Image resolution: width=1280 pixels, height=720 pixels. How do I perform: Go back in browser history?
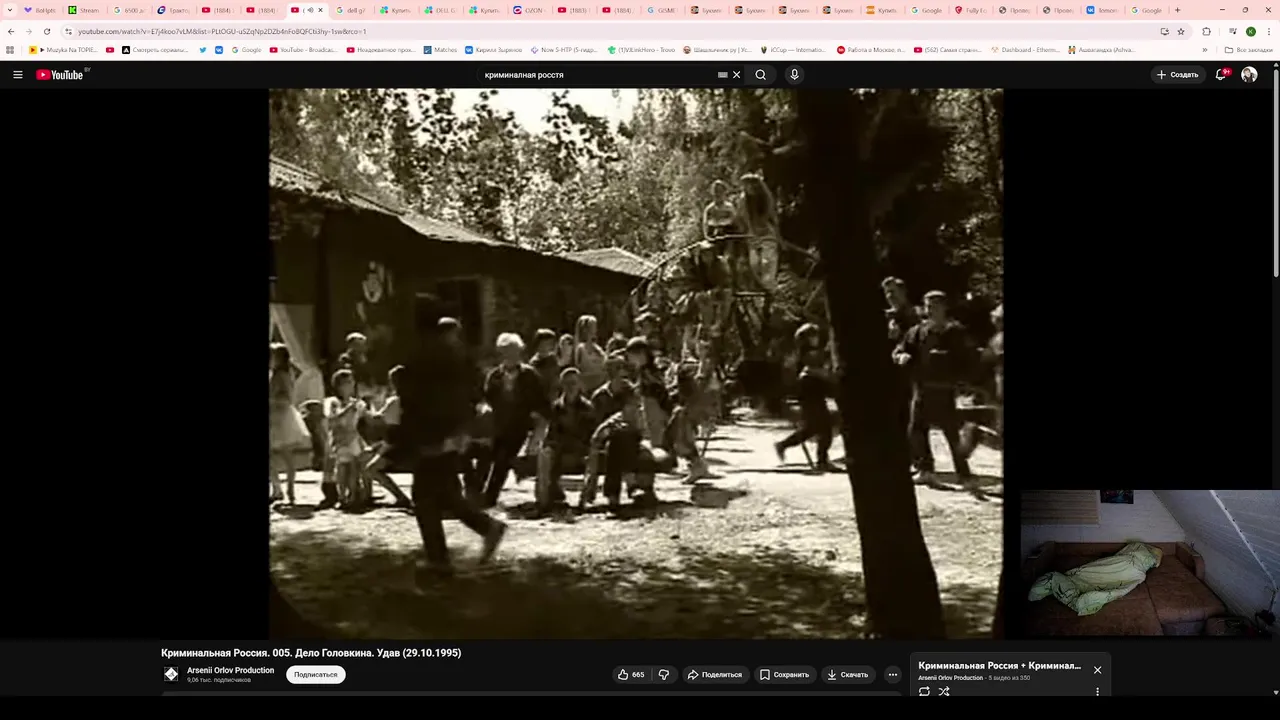[x=11, y=31]
